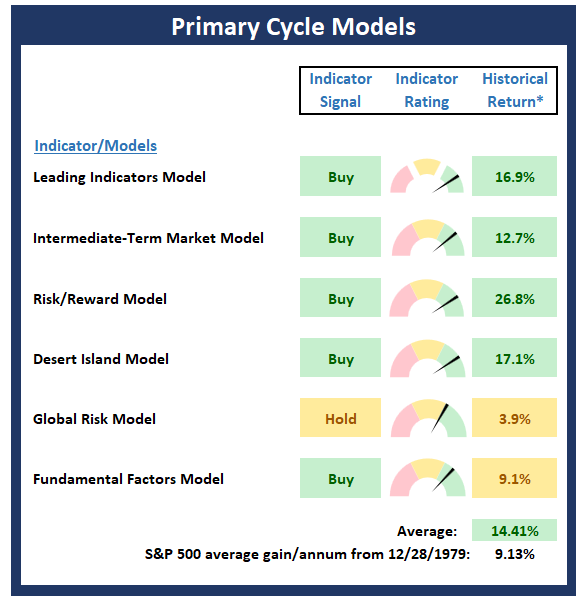
Task: Click the 9.1% yellow return cell
Action: coord(514,478)
